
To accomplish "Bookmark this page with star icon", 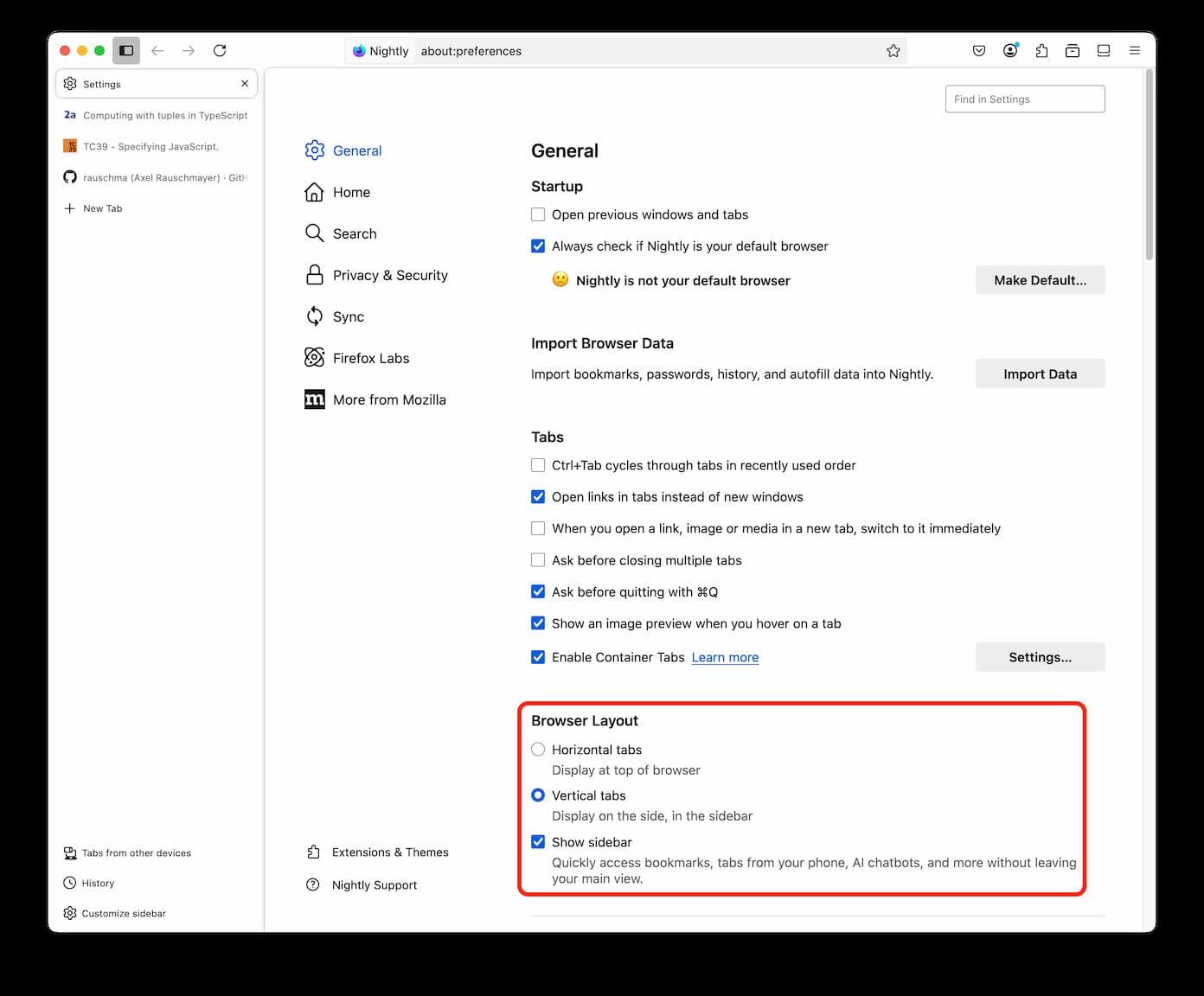I will coord(893,51).
